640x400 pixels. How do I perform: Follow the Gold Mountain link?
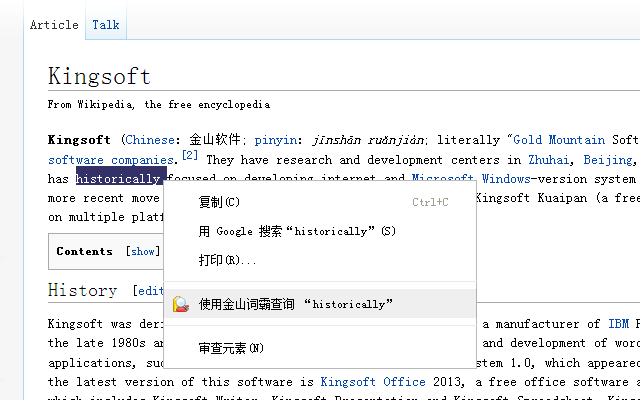coord(559,140)
